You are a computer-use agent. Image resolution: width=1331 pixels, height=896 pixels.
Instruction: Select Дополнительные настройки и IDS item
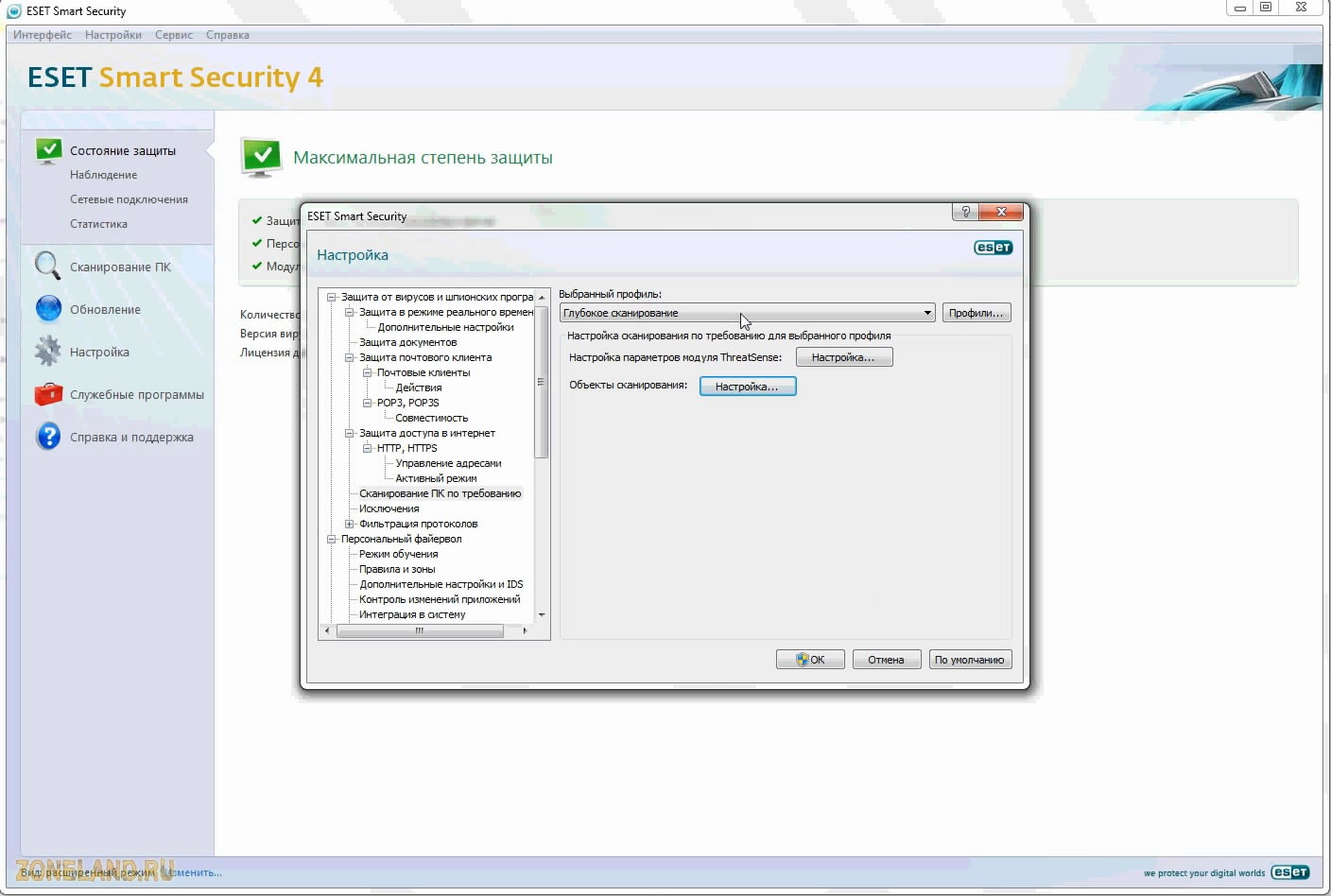click(441, 584)
